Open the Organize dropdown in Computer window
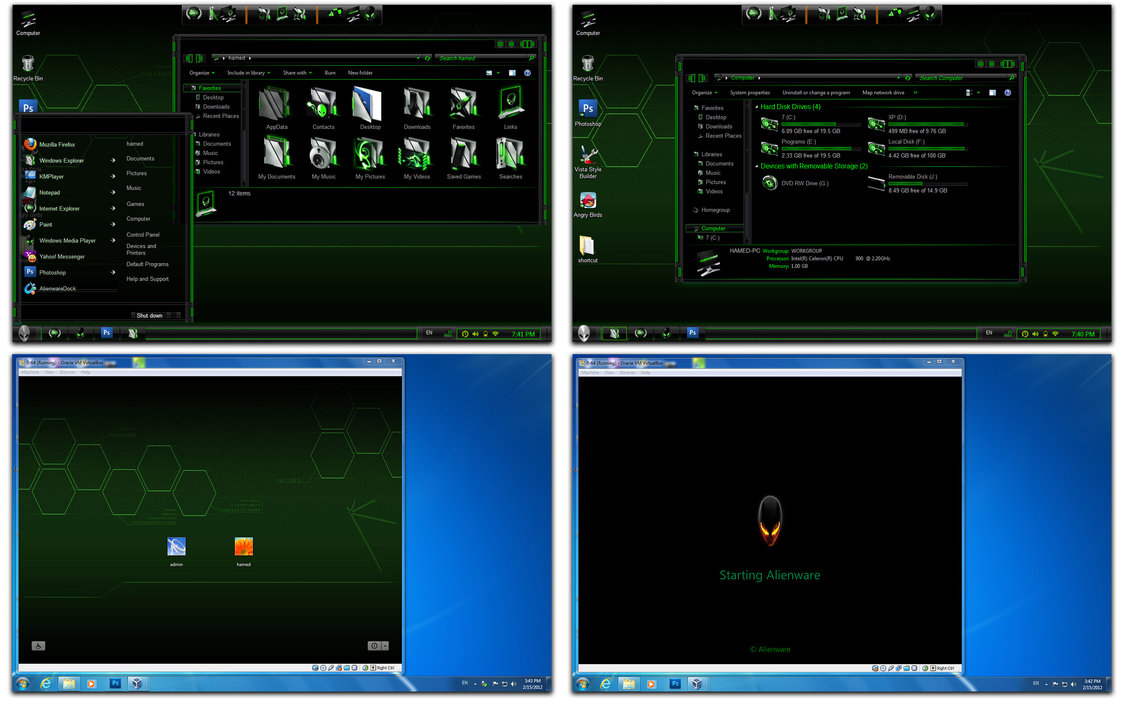 pyautogui.click(x=704, y=93)
